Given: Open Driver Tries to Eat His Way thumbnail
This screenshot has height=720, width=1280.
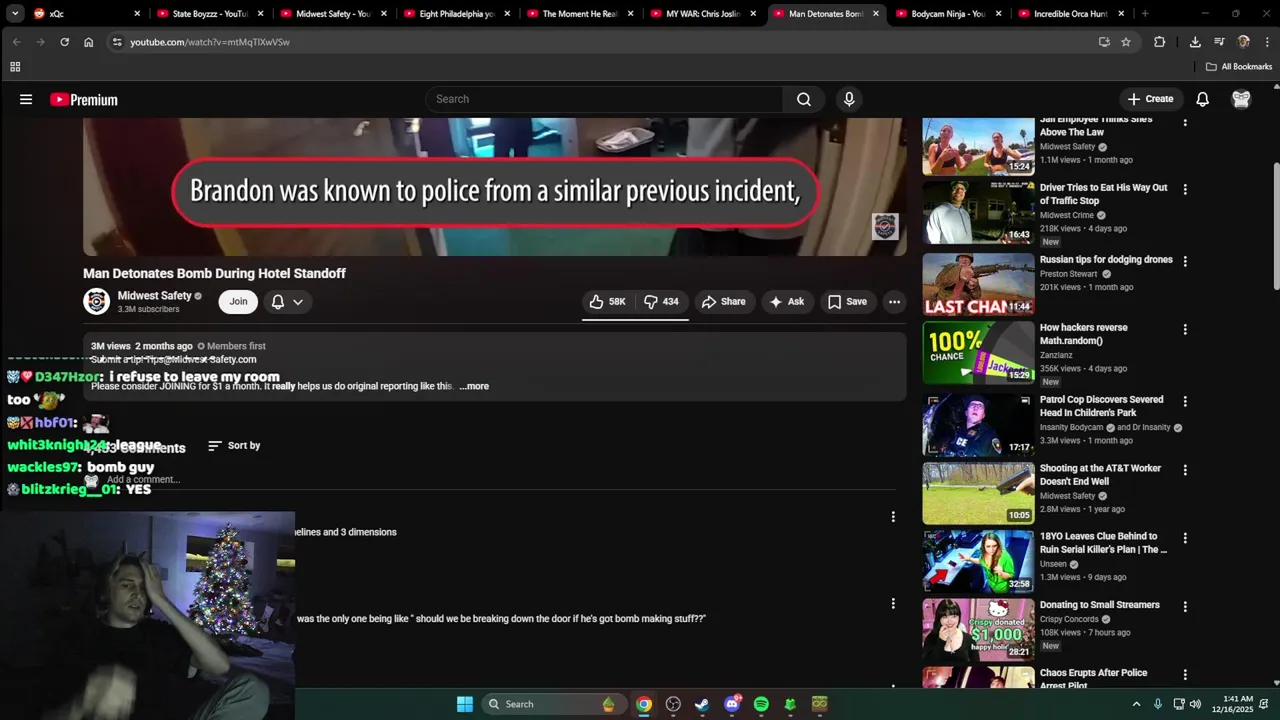Looking at the screenshot, I should coord(978,212).
